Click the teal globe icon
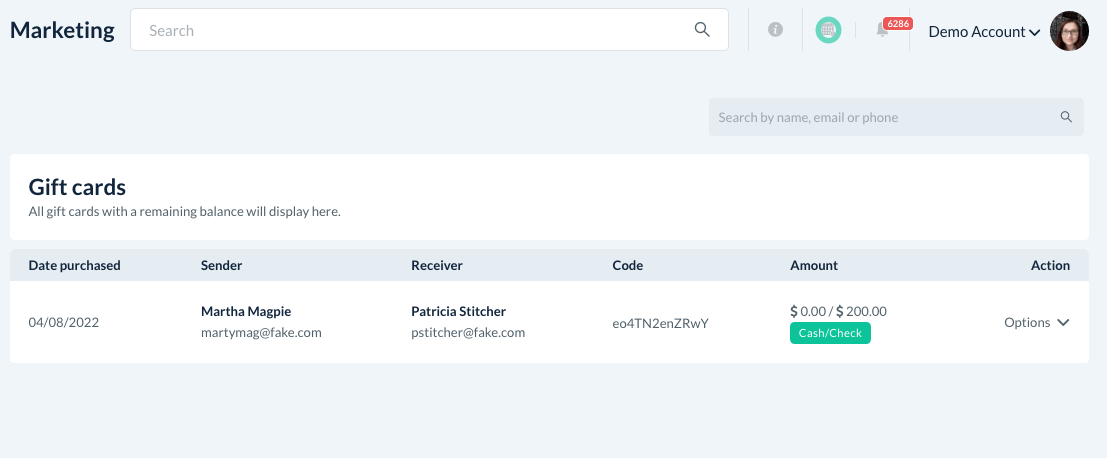The height and width of the screenshot is (458, 1107). [828, 30]
